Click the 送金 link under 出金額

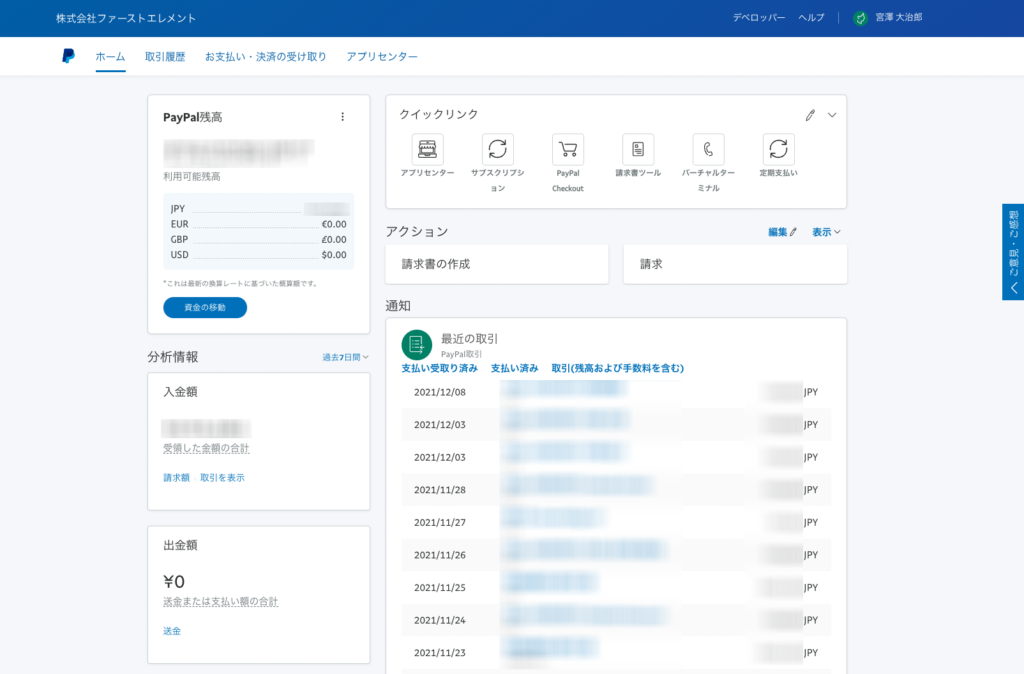tap(172, 631)
